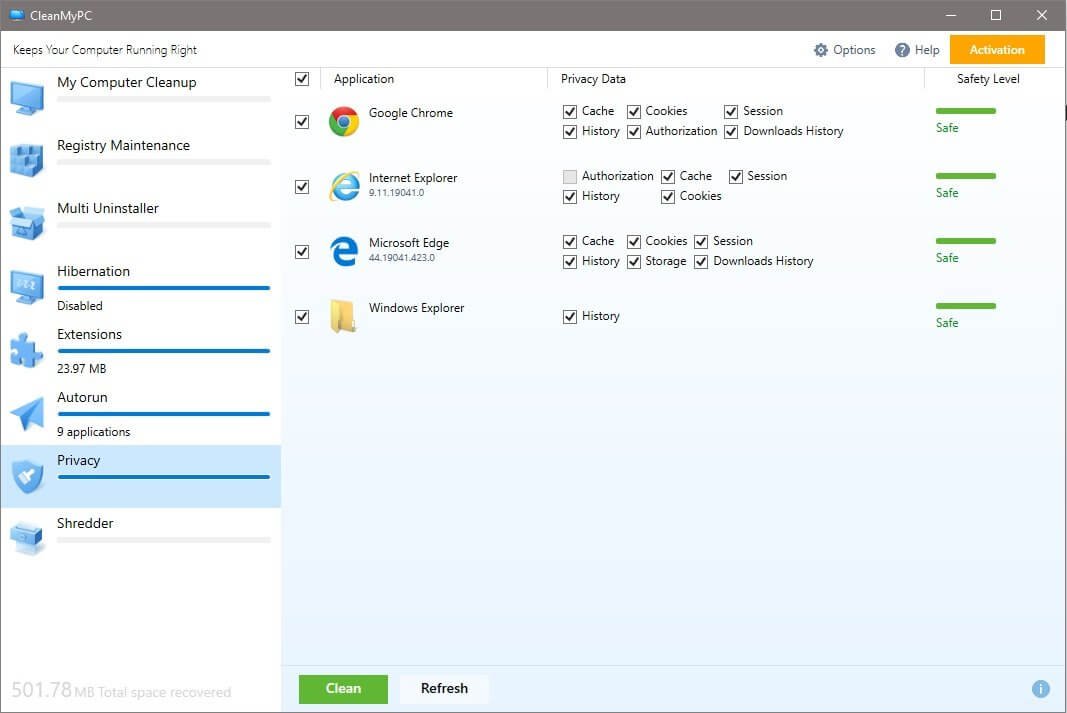Click the green Clean button
The width and height of the screenshot is (1067, 713).
click(x=343, y=689)
